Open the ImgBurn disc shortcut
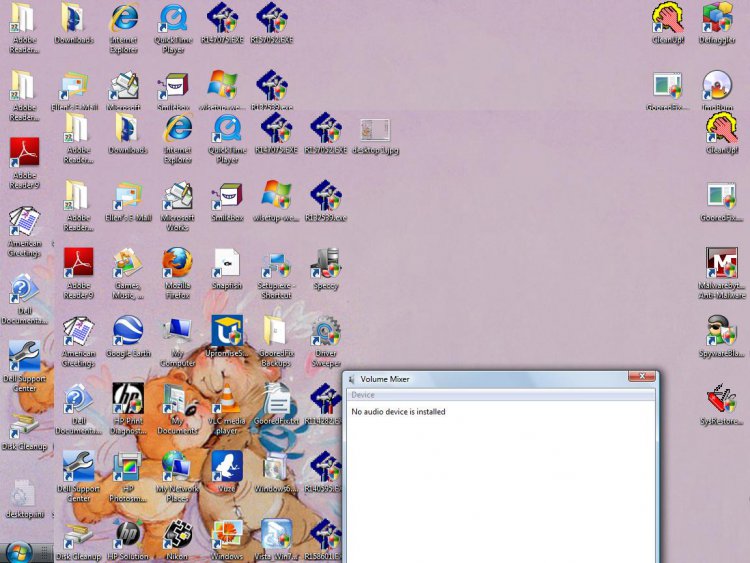 coord(717,91)
